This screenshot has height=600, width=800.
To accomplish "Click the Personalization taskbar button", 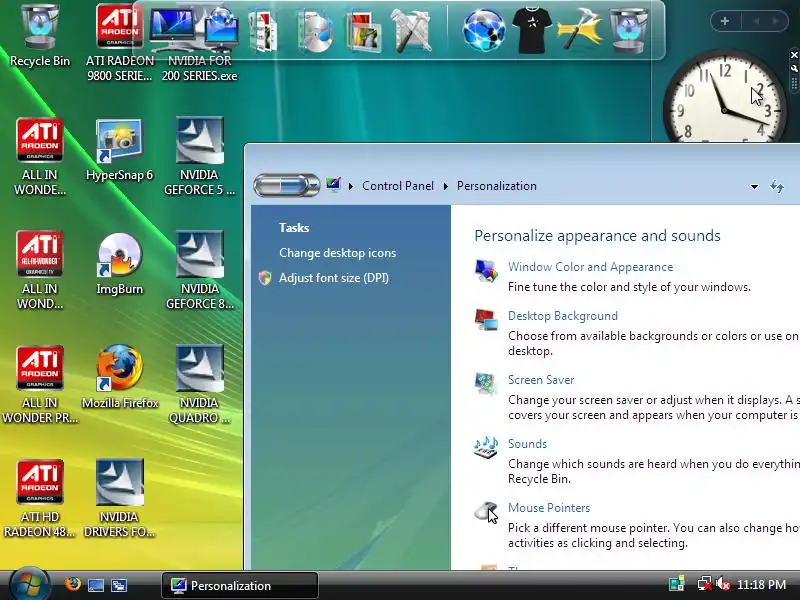I will (x=240, y=585).
